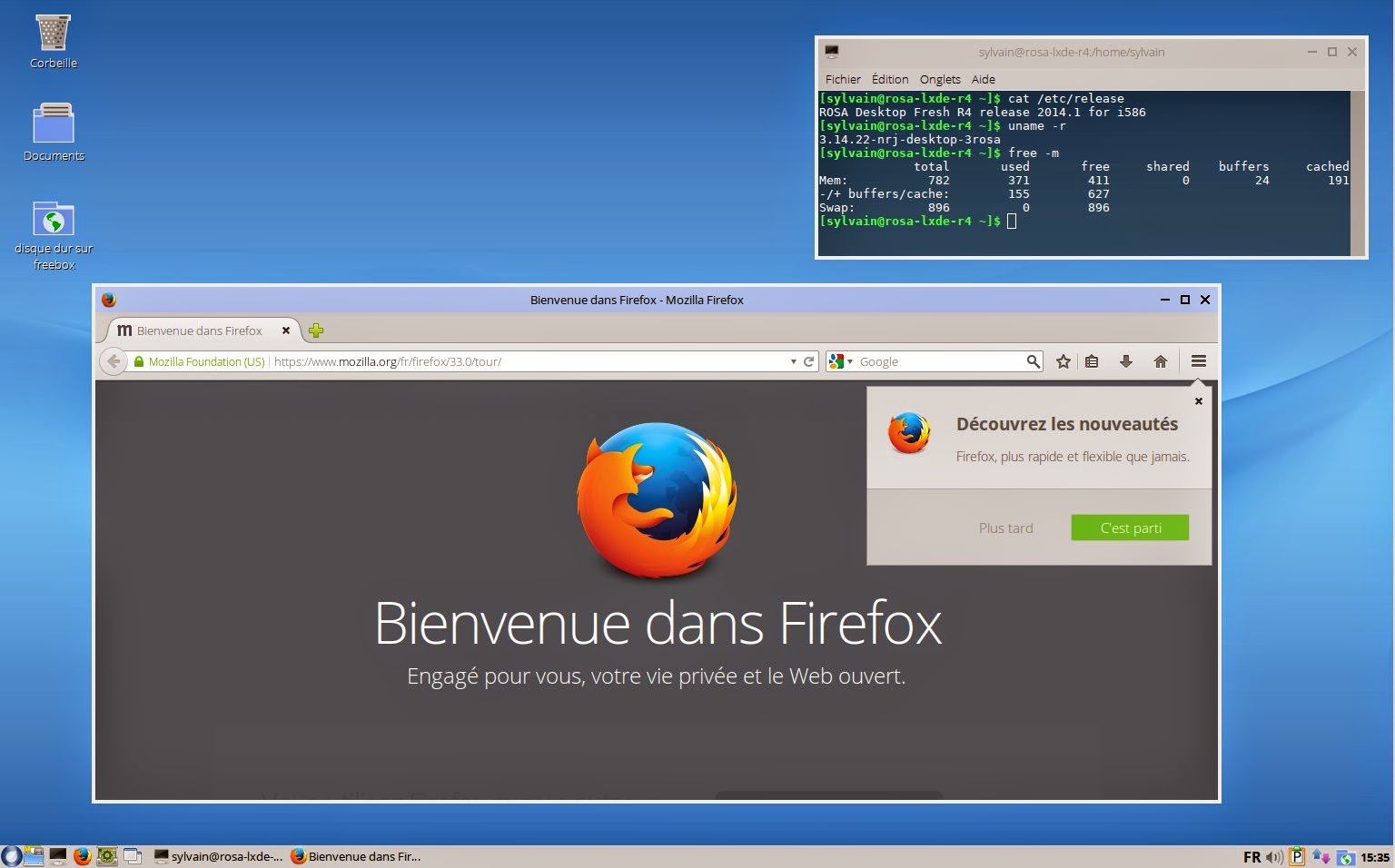Open the Onglets menu in terminal
This screenshot has height=868, width=1395.
pos(940,79)
